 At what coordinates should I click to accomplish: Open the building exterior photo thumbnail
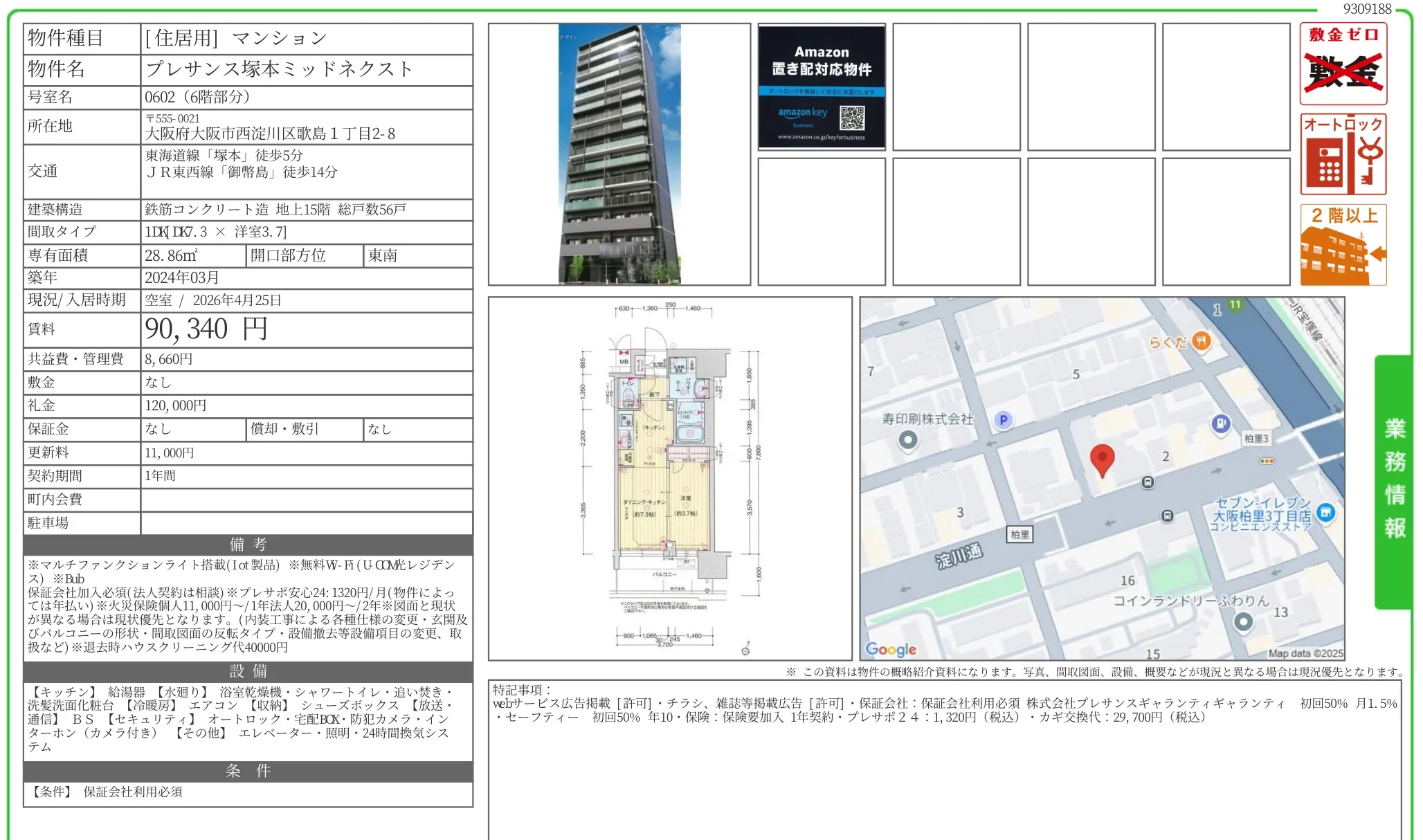click(619, 154)
